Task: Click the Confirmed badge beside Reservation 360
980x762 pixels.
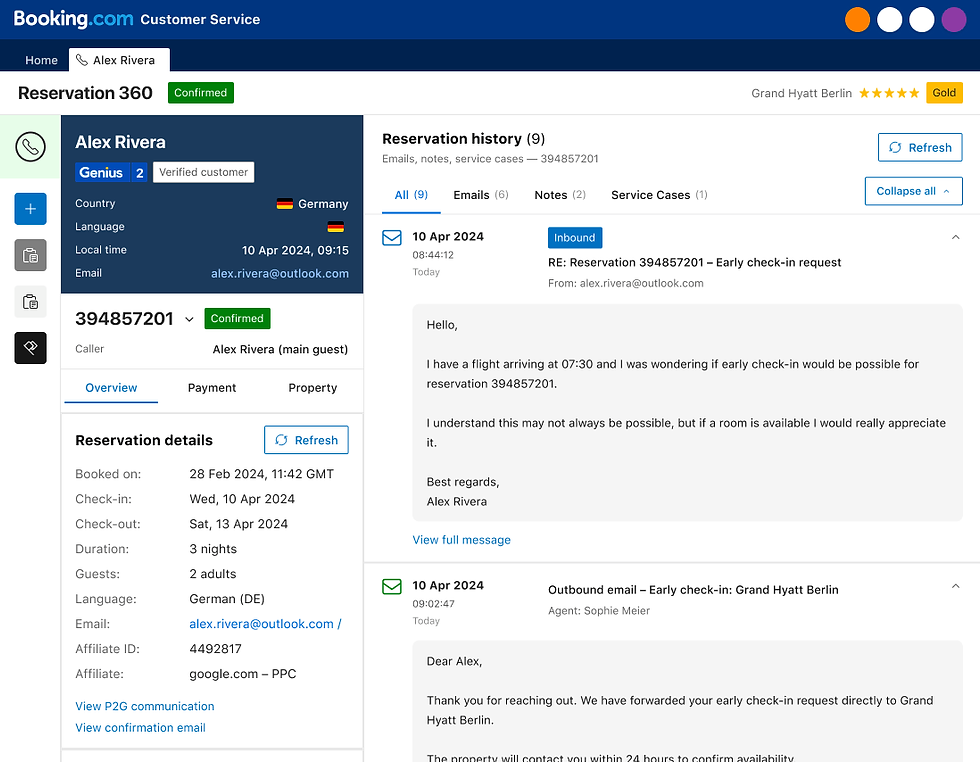Action: (x=201, y=93)
